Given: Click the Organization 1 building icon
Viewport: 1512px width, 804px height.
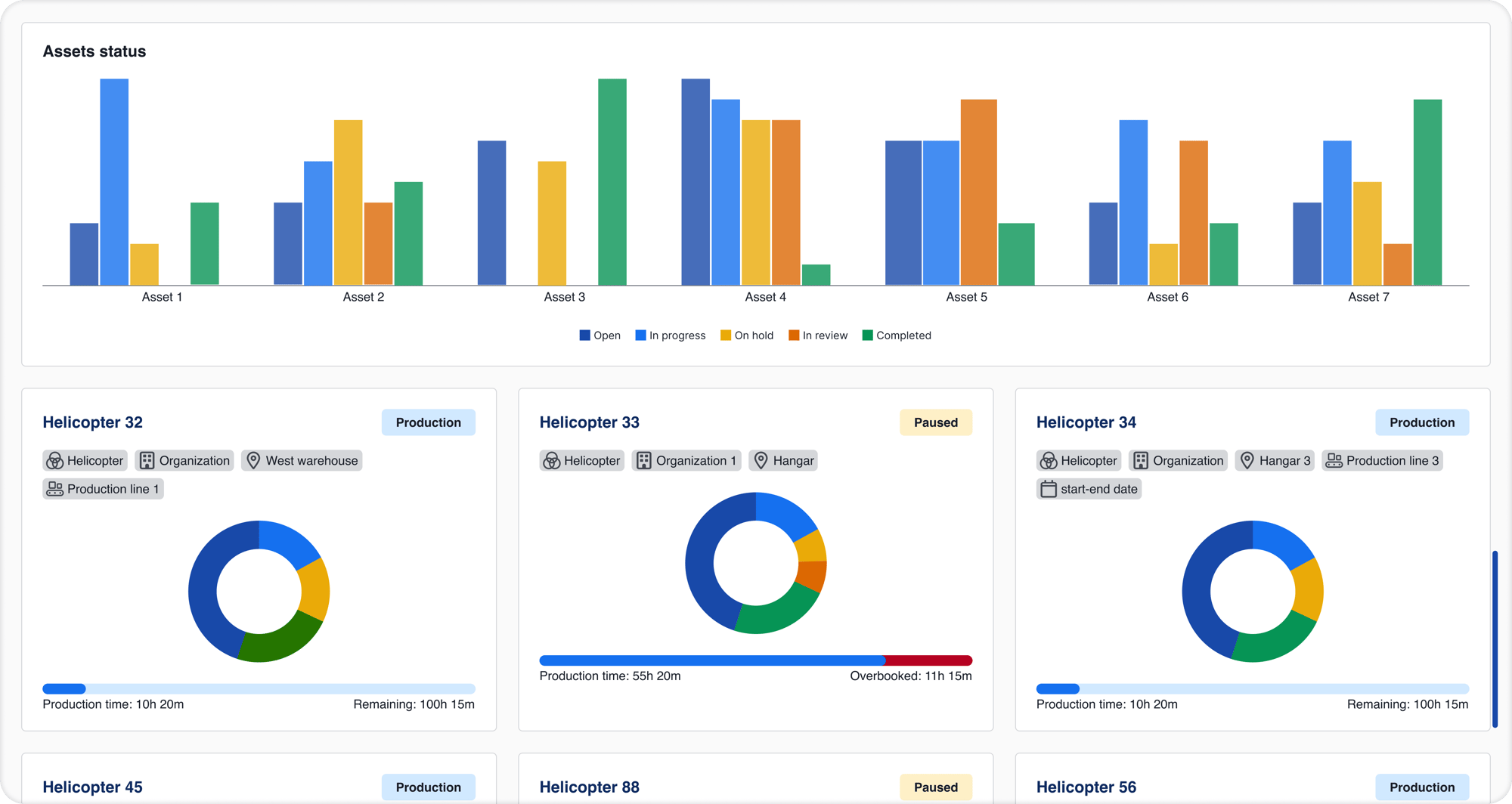Looking at the screenshot, I should (x=644, y=460).
